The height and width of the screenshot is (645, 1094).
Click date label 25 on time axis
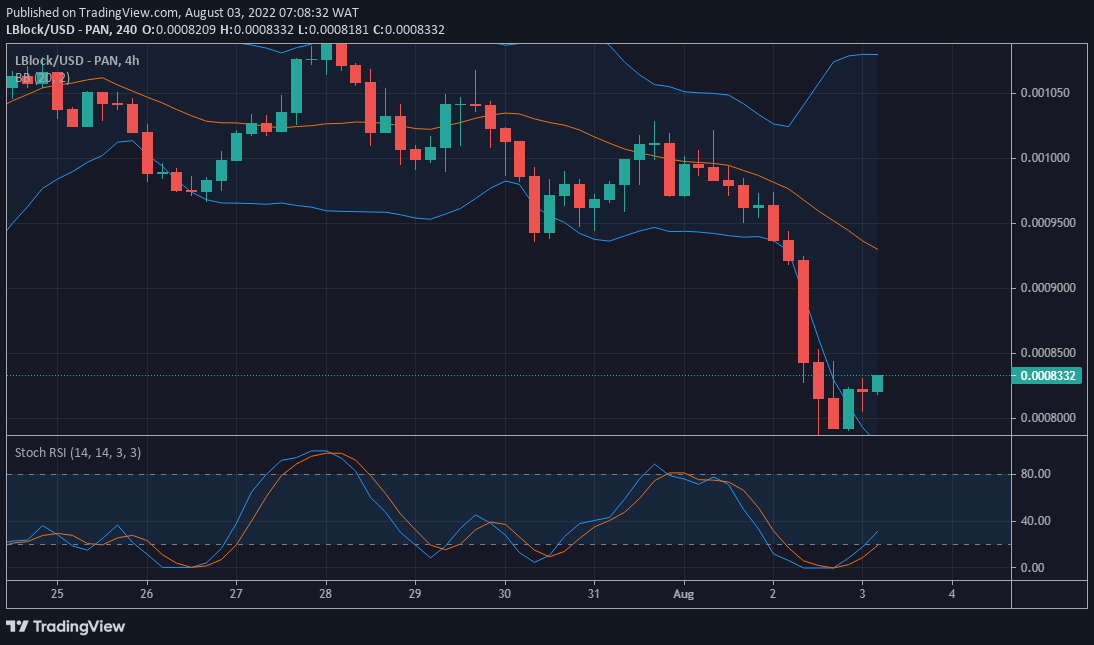point(57,594)
